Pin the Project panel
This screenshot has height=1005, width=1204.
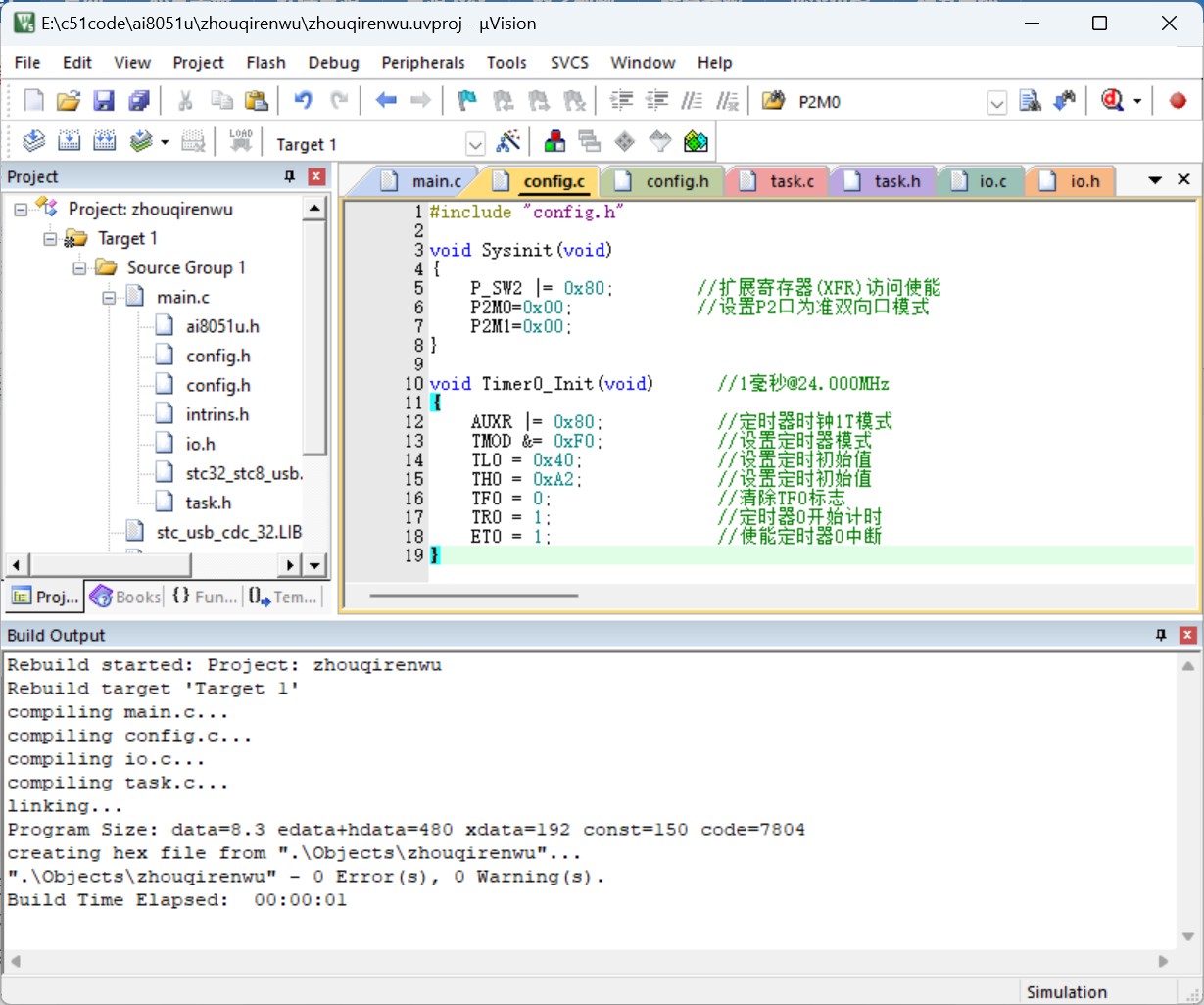(289, 176)
